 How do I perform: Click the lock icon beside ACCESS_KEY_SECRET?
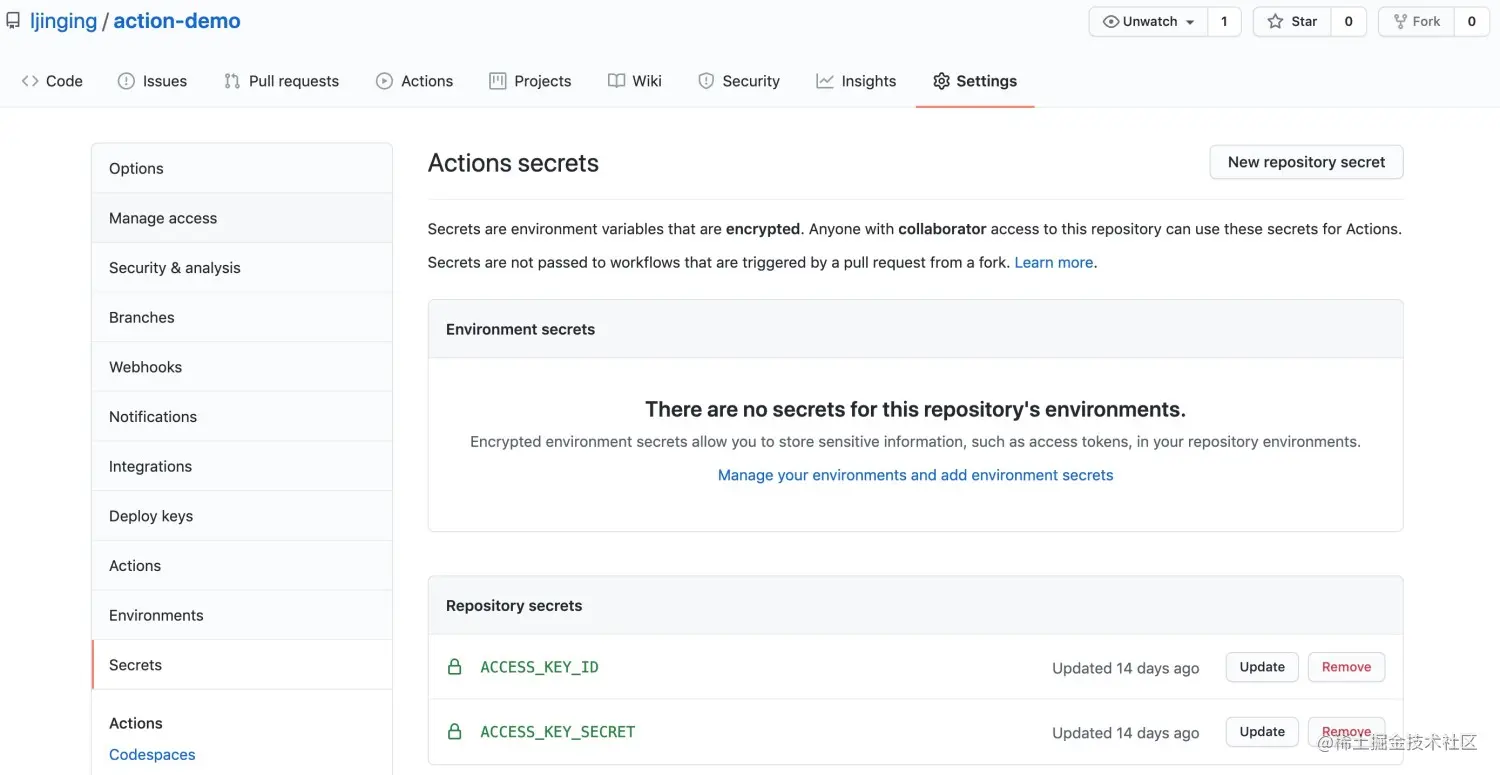pyautogui.click(x=455, y=732)
